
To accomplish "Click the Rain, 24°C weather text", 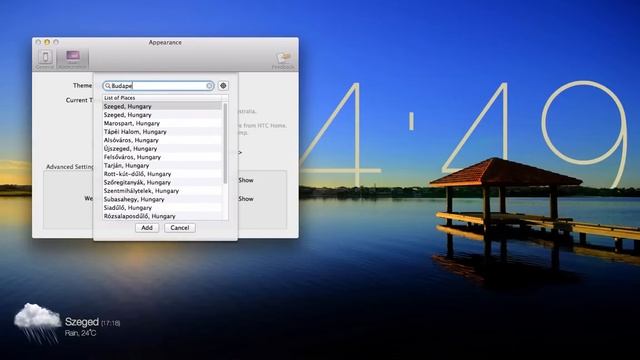I will point(80,333).
